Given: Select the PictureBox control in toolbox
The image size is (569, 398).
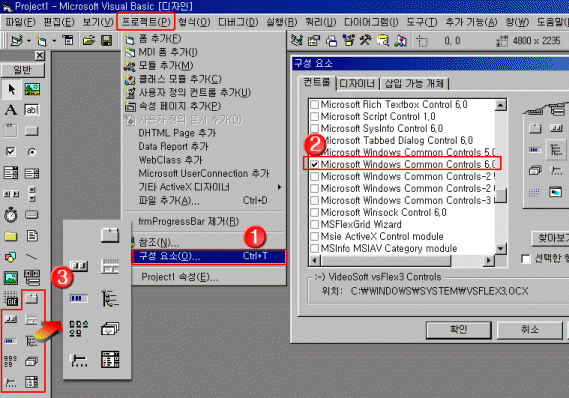Looking at the screenshot, I should point(32,89).
